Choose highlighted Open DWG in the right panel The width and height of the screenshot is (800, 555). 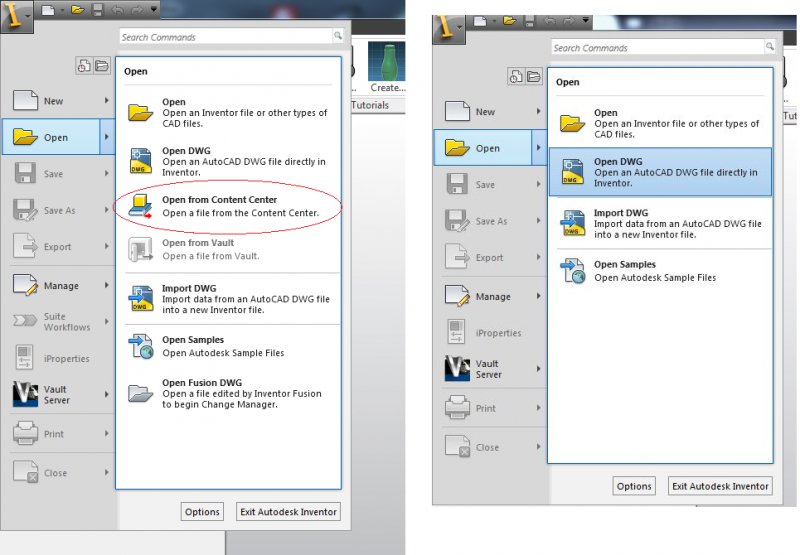(660, 172)
